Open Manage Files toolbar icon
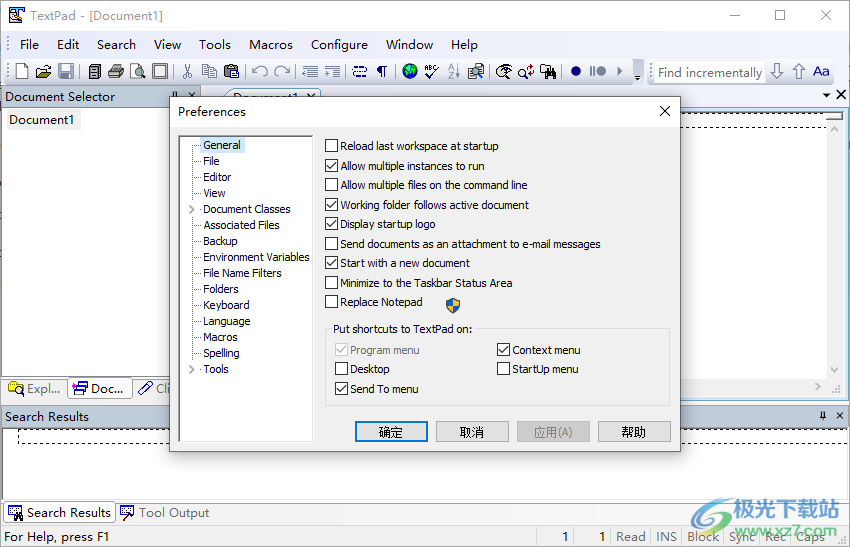 click(x=94, y=71)
